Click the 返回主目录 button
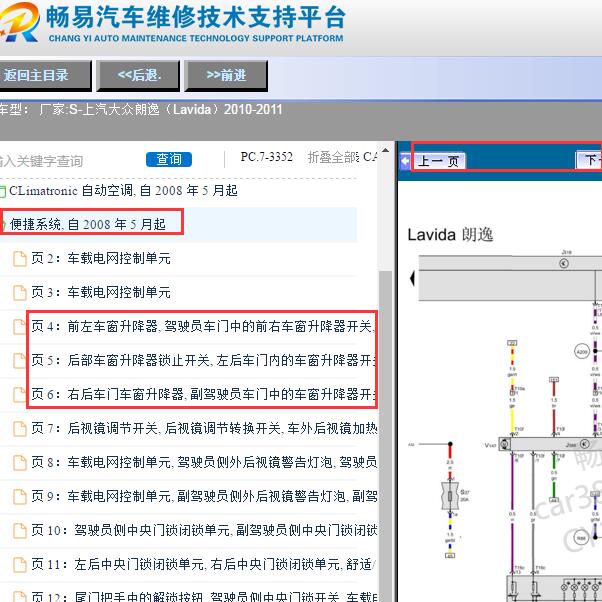 coord(44,75)
